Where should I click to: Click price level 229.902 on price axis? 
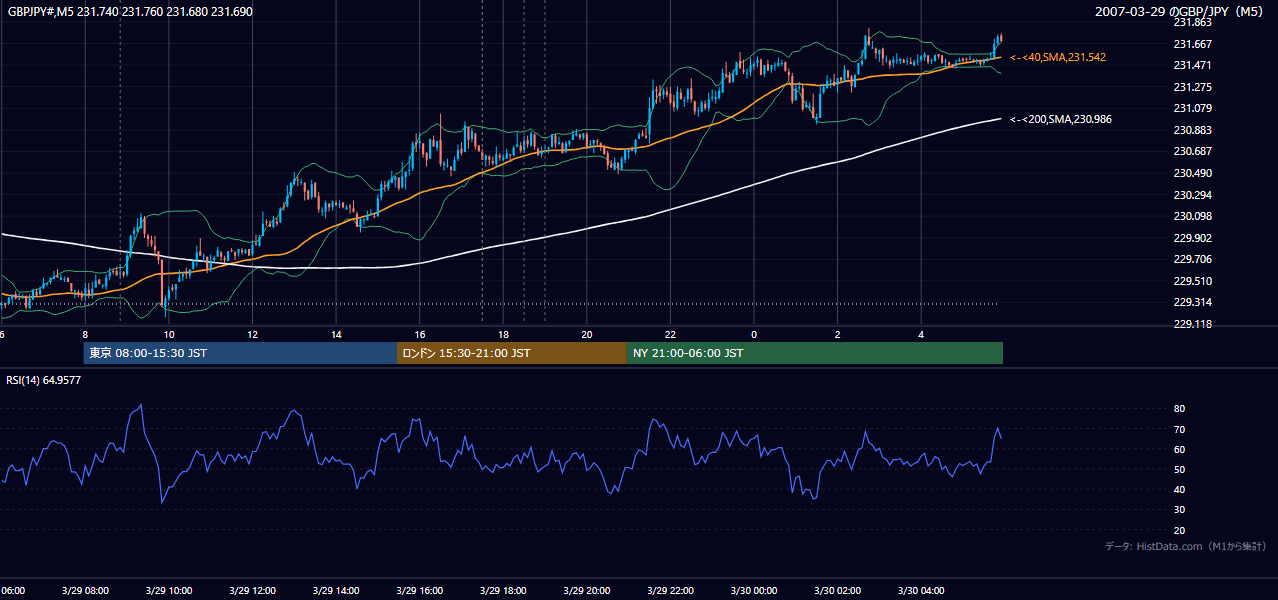point(1192,238)
